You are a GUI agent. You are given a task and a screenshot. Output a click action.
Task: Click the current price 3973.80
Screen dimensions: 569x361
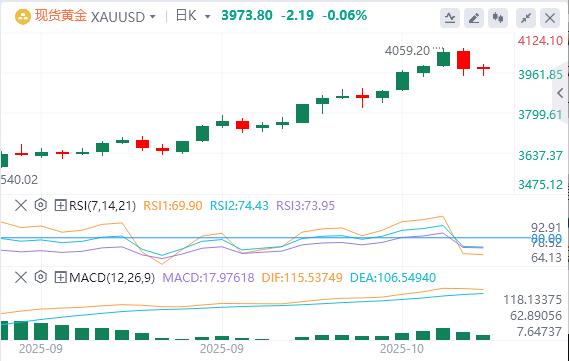coord(247,16)
